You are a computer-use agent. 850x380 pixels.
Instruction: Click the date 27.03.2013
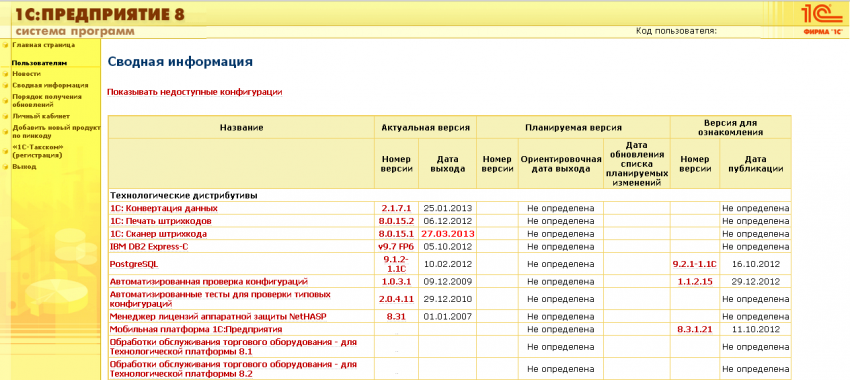(448, 234)
